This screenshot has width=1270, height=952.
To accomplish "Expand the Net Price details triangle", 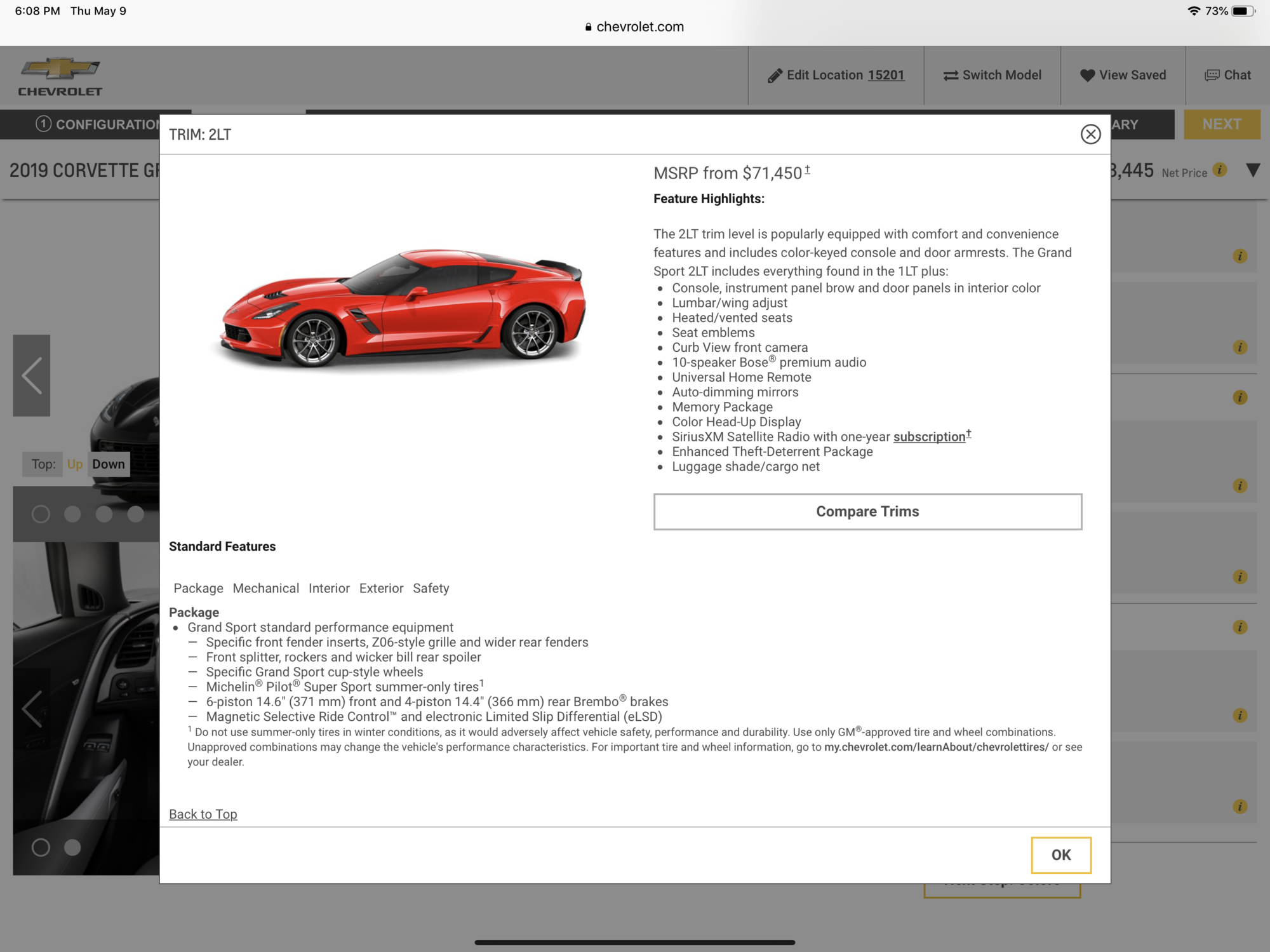I will tap(1253, 170).
